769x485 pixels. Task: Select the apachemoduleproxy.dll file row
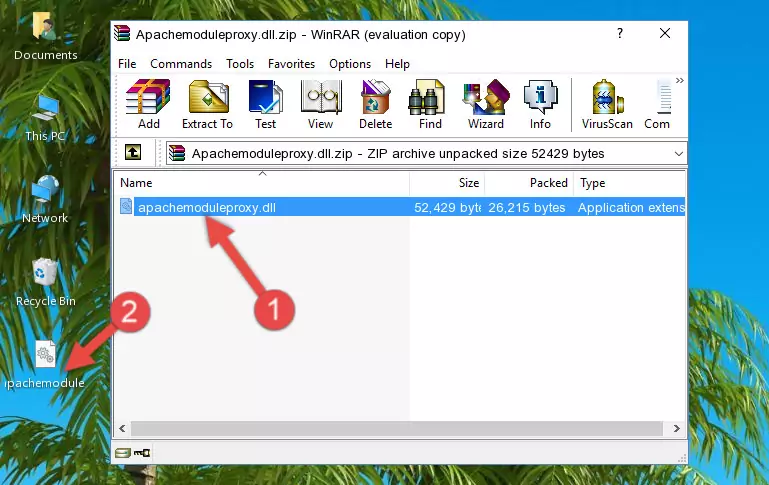click(x=400, y=207)
